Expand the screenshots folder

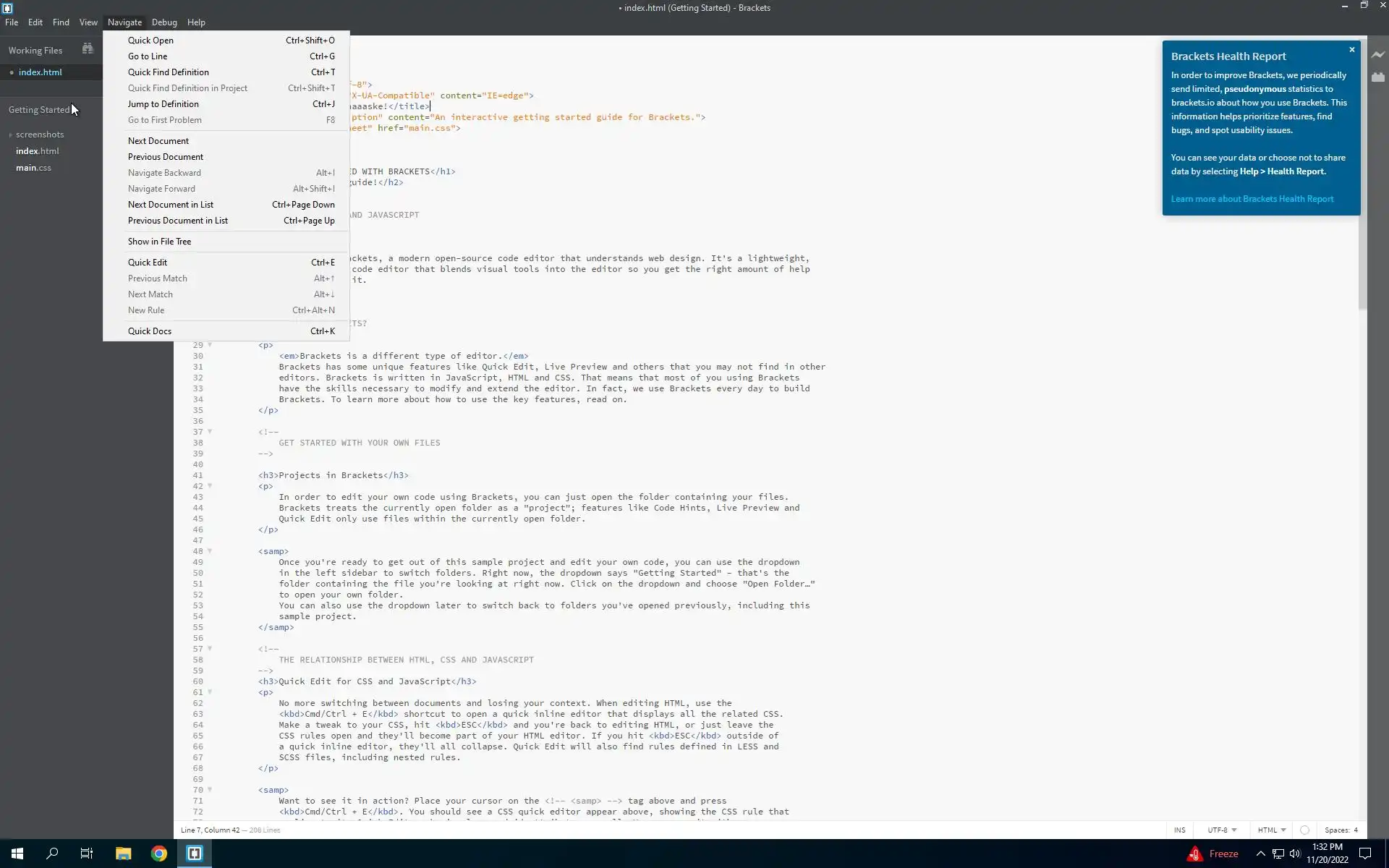39,135
